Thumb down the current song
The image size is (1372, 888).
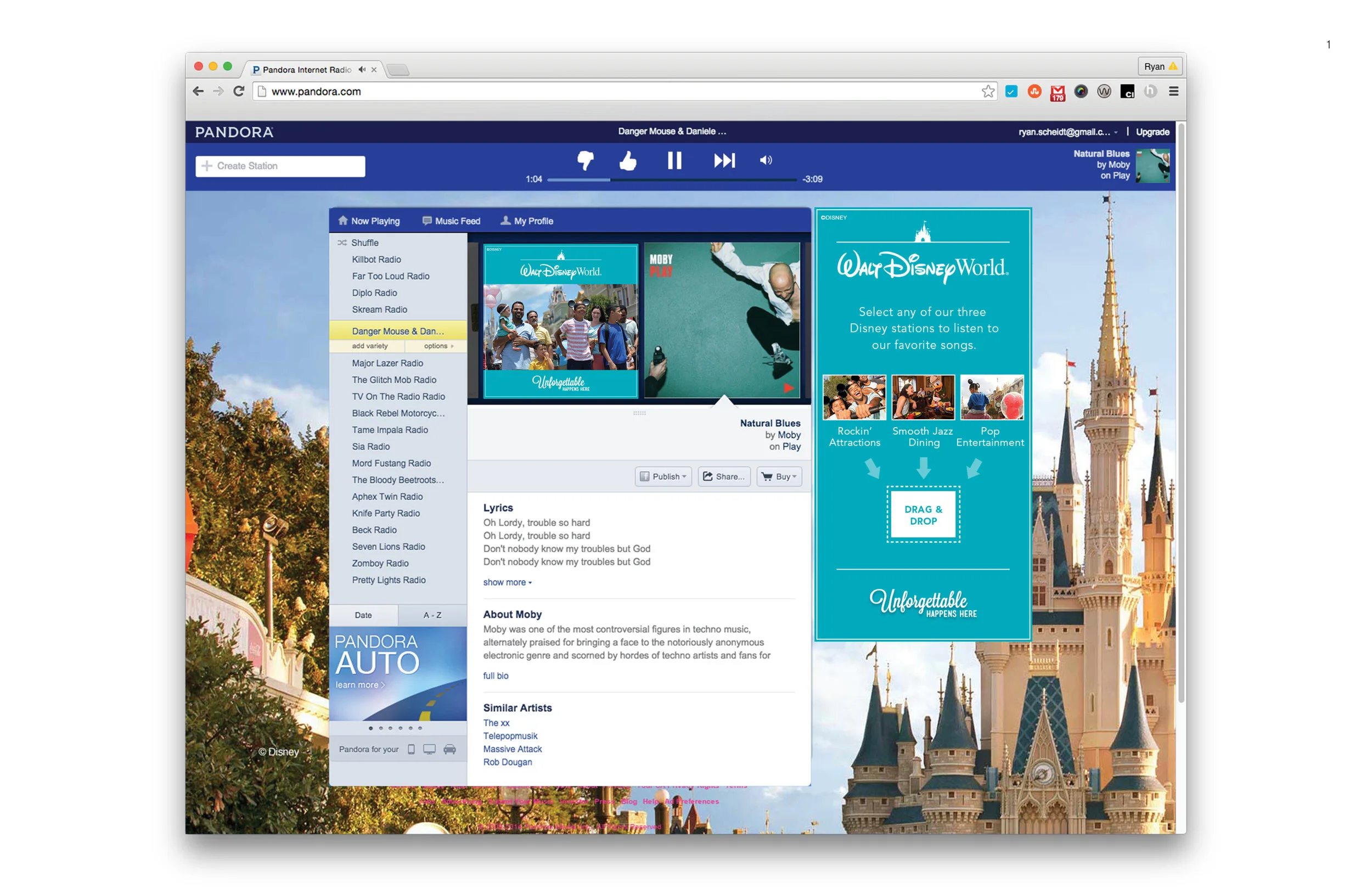coord(585,160)
